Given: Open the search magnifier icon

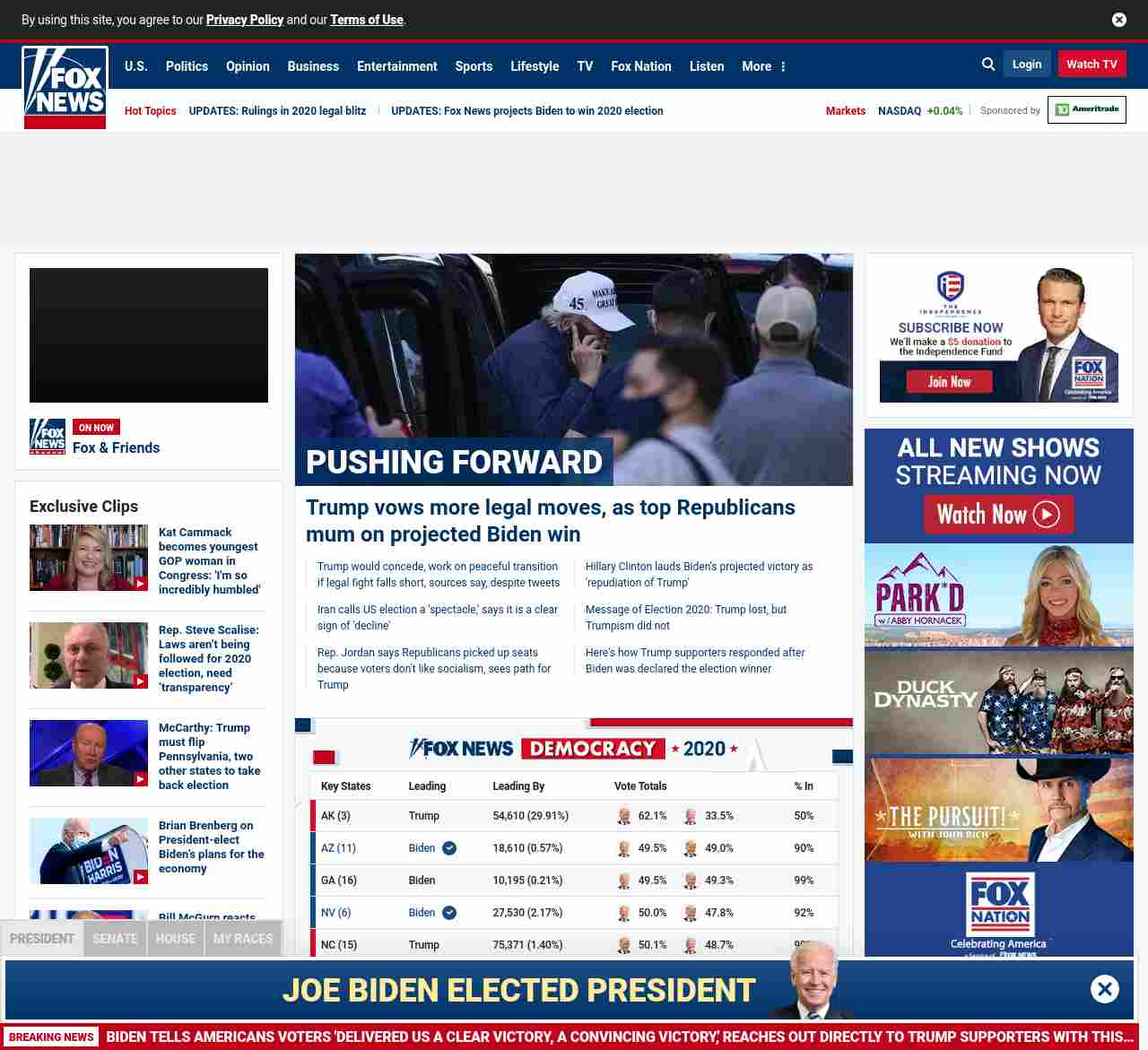Looking at the screenshot, I should [988, 65].
